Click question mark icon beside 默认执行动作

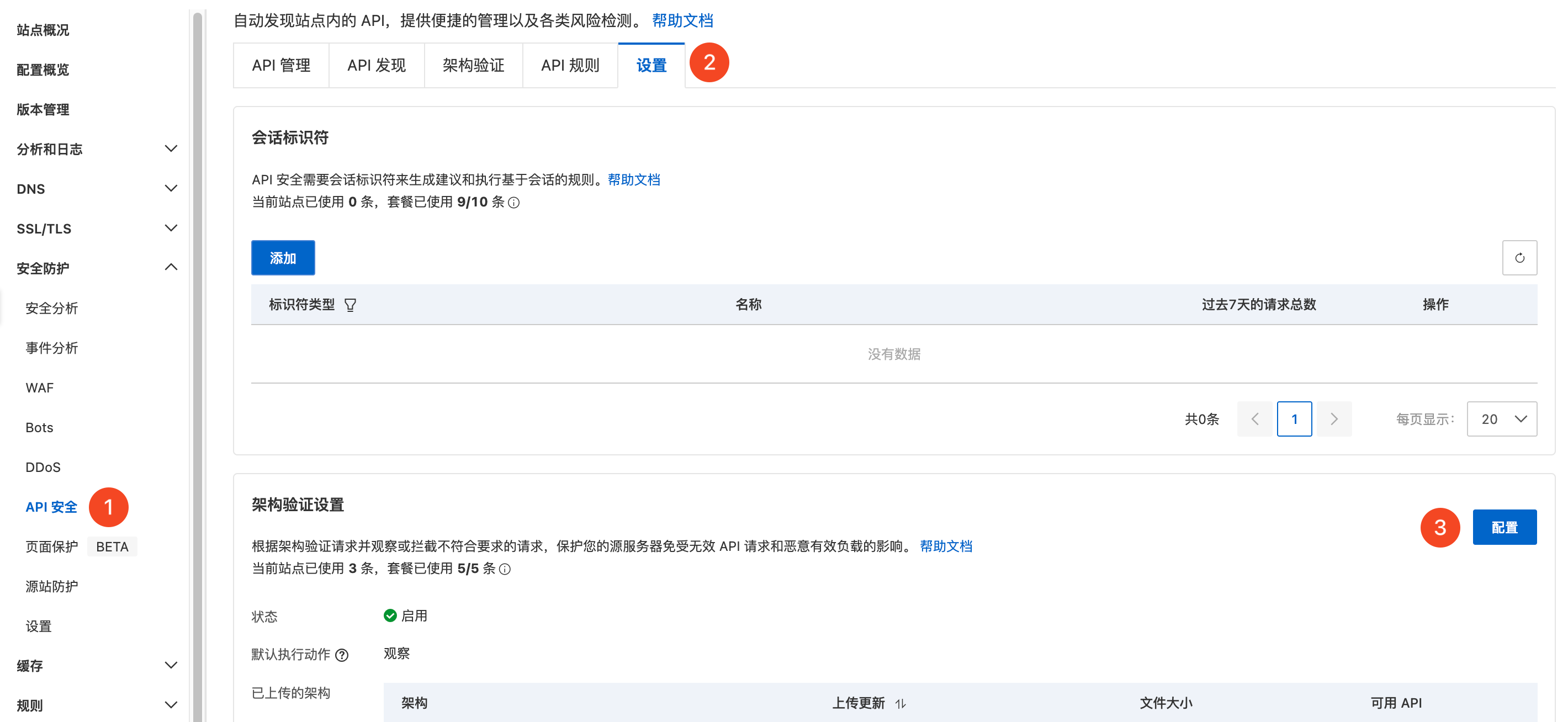(342, 655)
